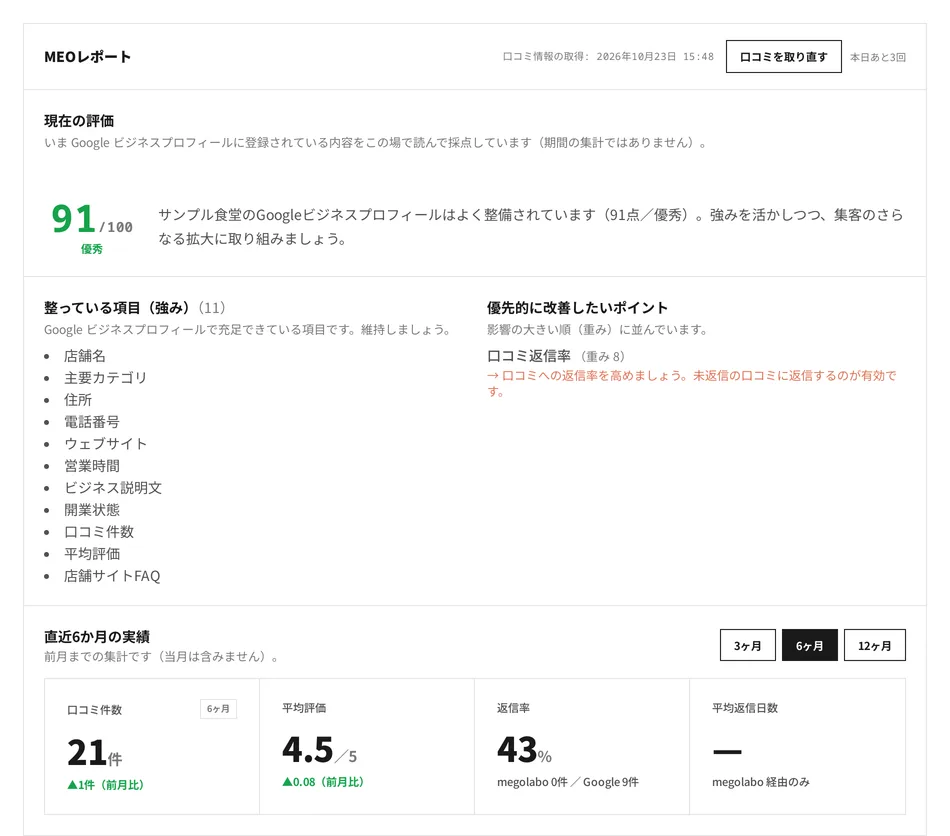This screenshot has width=950, height=836.
Task: Click the 口コミ情報の取得 timestamp text
Action: 608,56
